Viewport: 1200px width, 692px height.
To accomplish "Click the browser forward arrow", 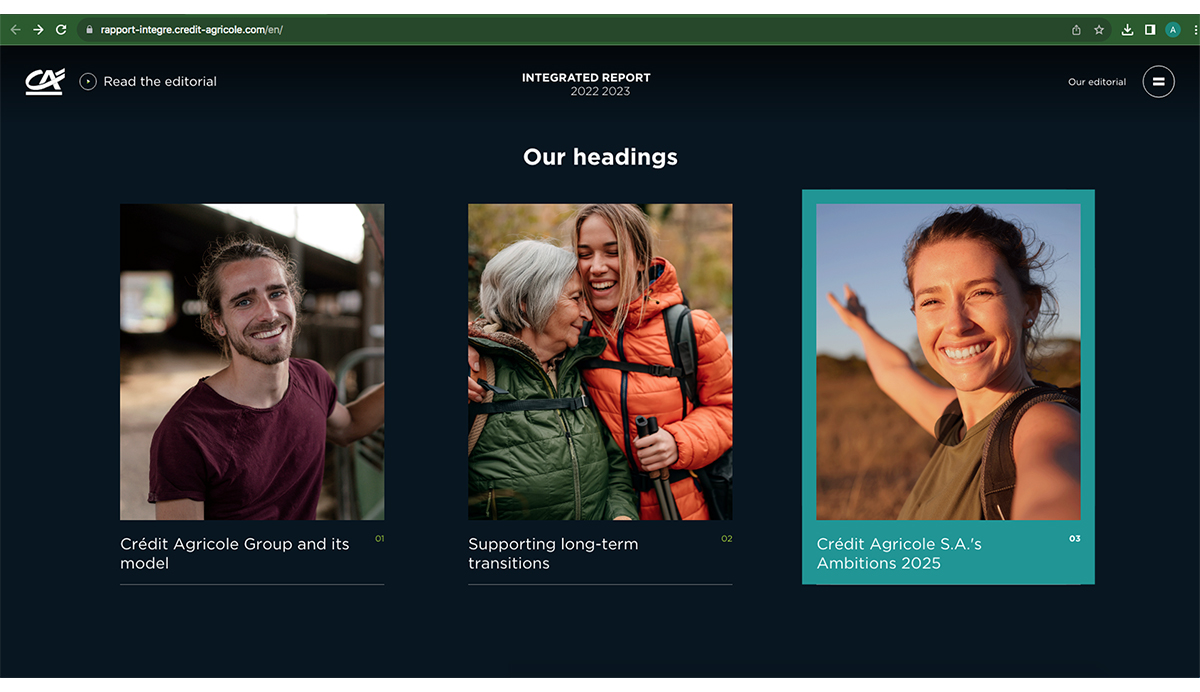I will click(x=38, y=30).
